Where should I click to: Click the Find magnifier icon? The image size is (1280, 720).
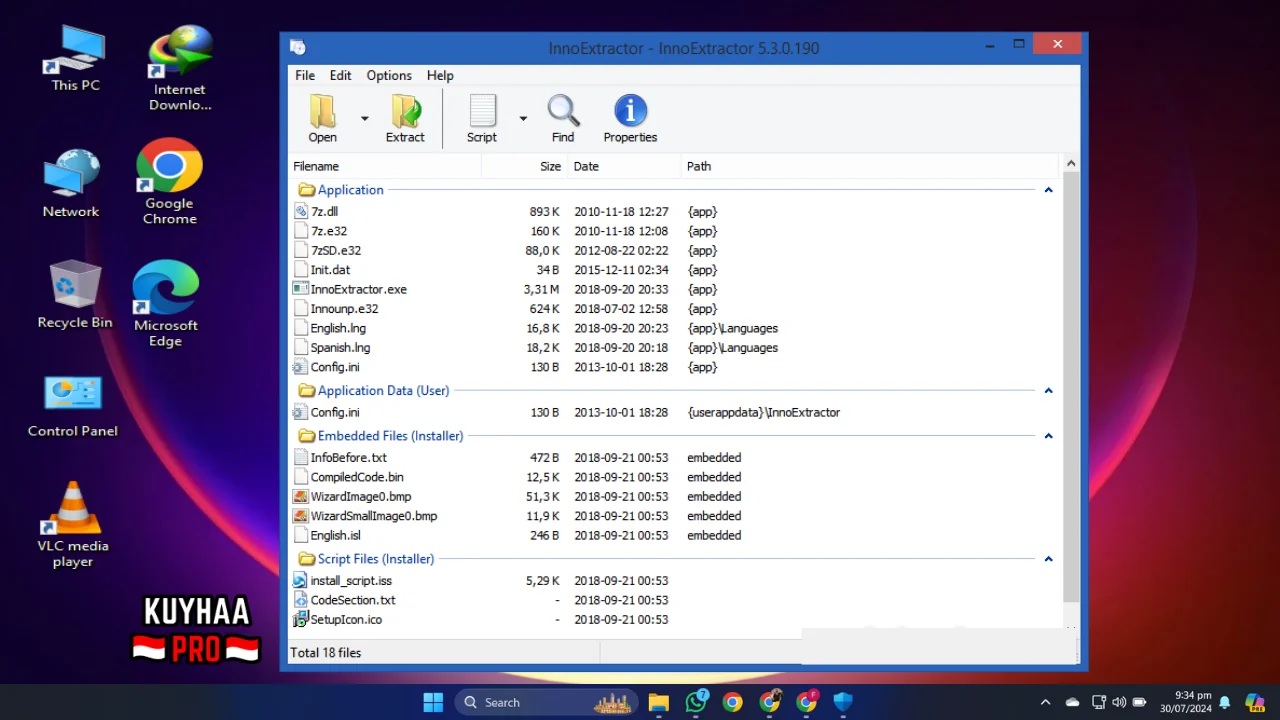[563, 111]
